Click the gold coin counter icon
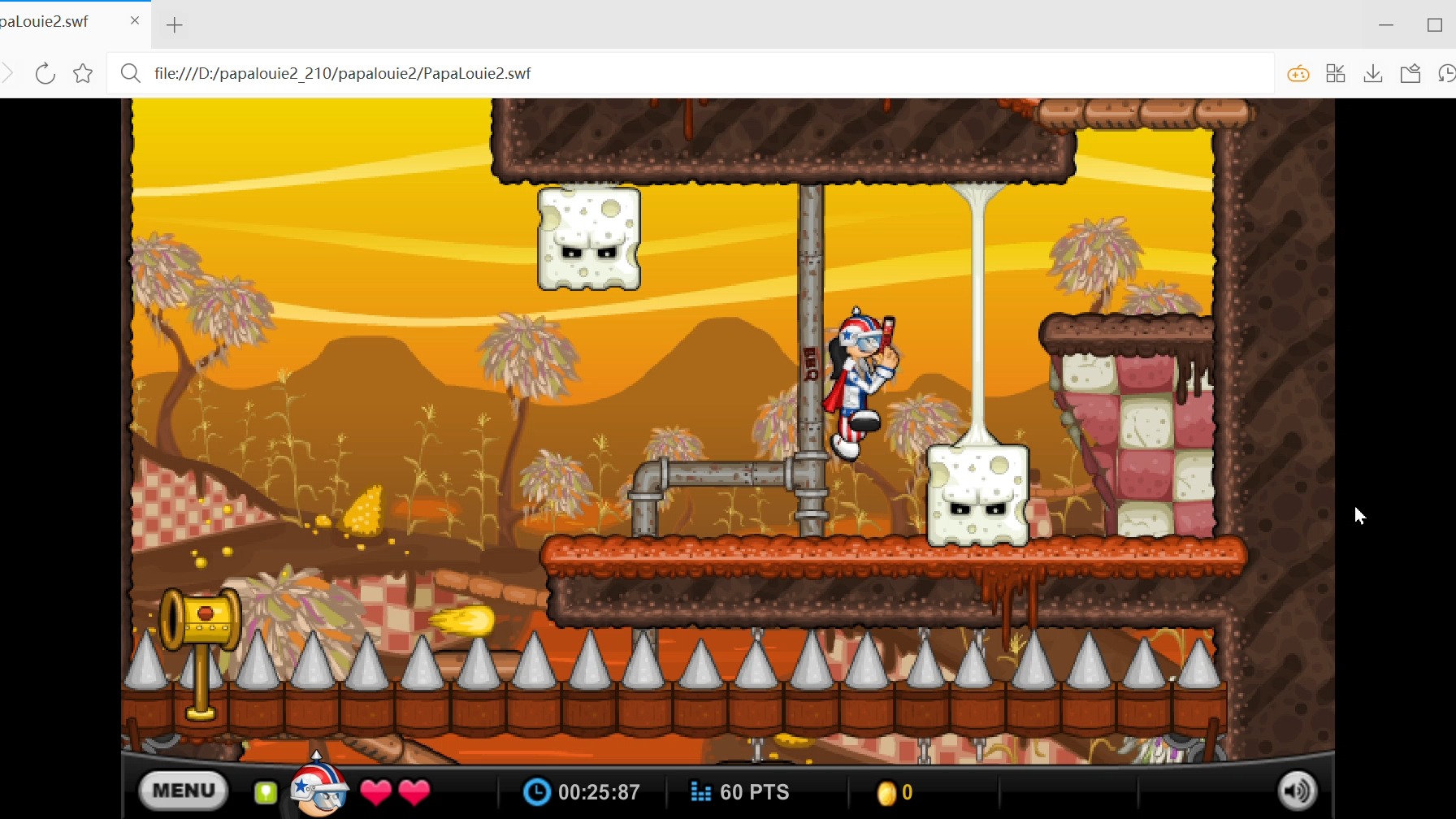 pyautogui.click(x=886, y=792)
